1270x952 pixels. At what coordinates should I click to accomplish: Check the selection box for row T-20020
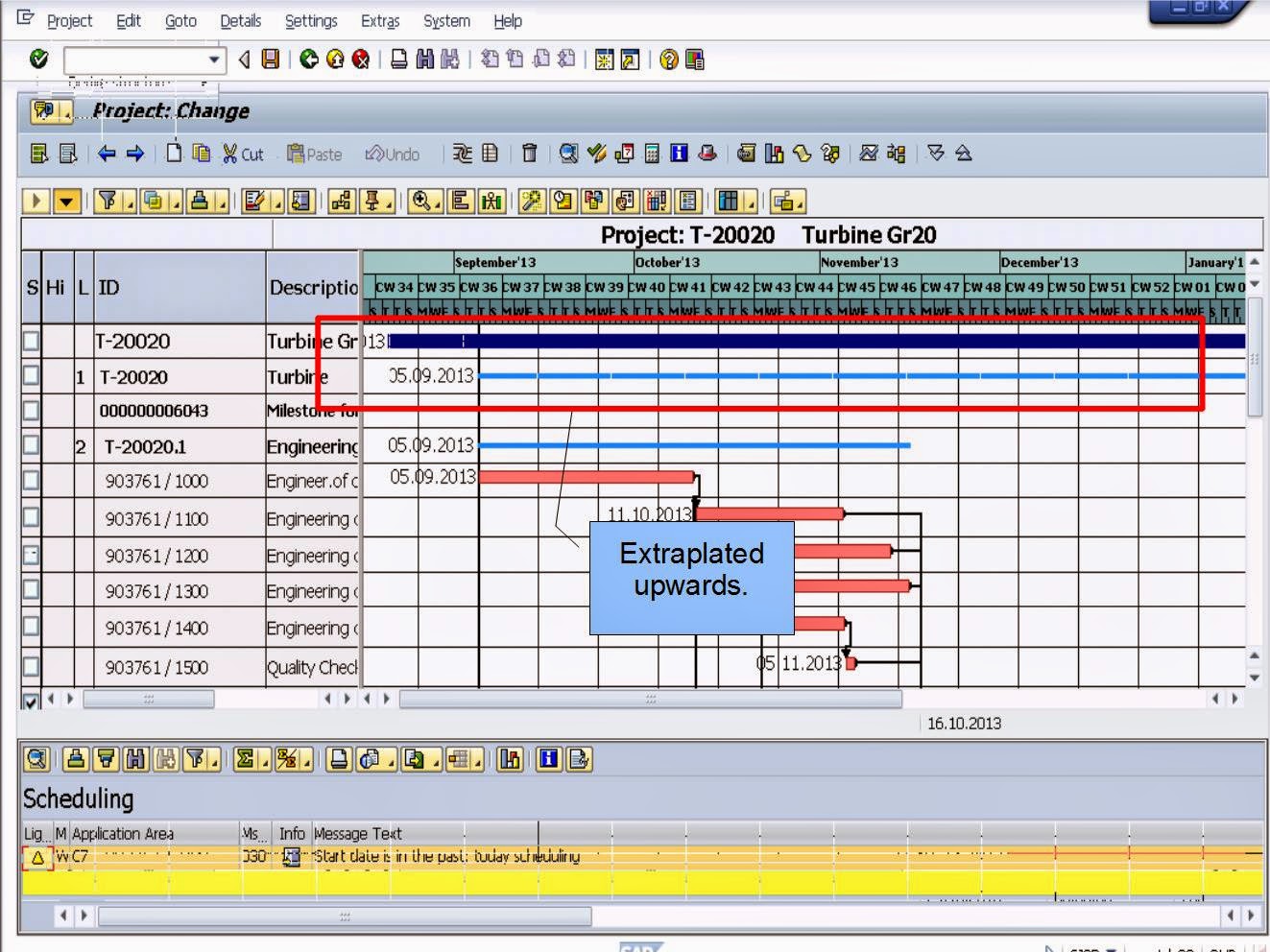coord(32,341)
